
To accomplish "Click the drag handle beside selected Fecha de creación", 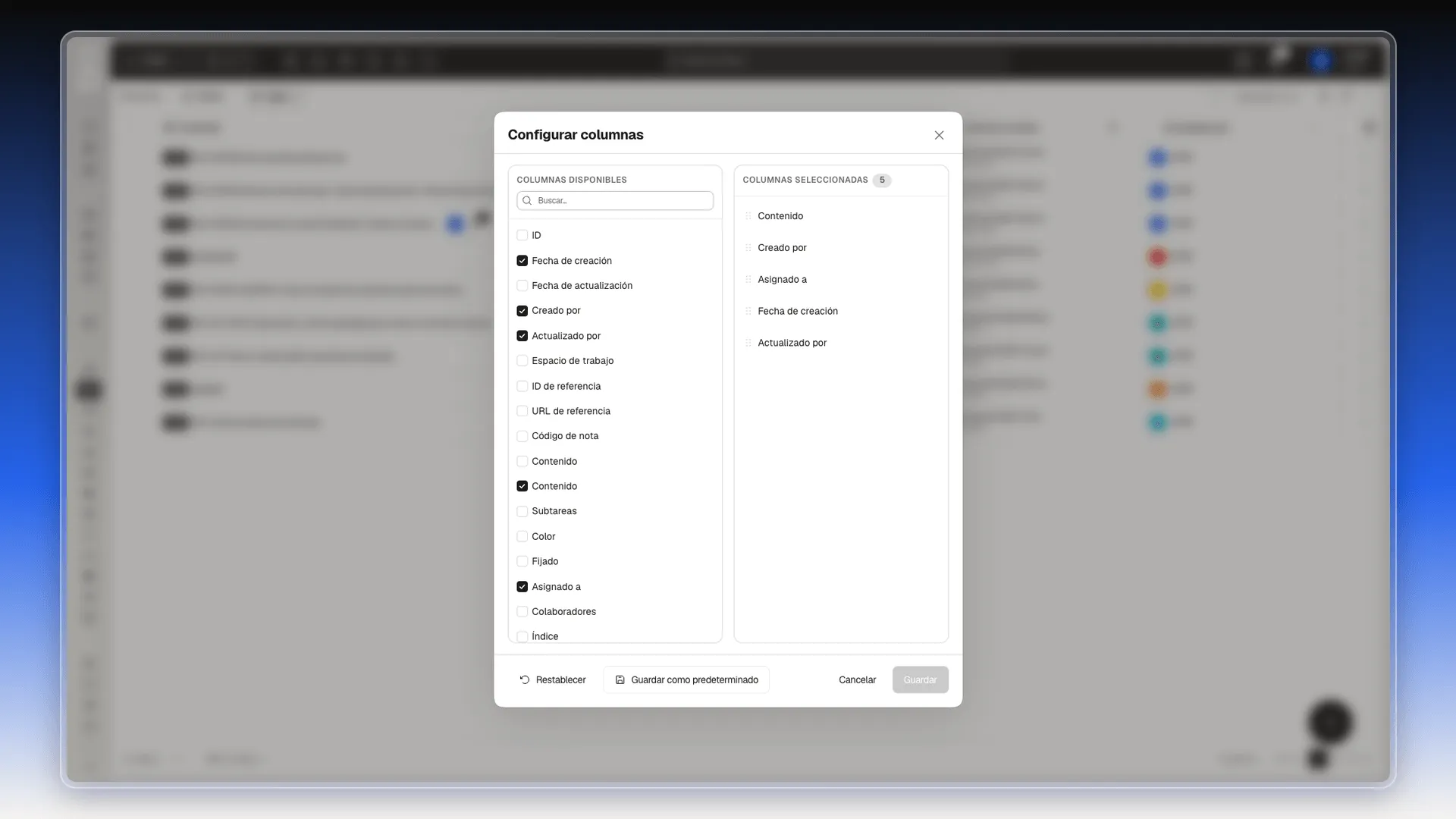I will [x=748, y=312].
